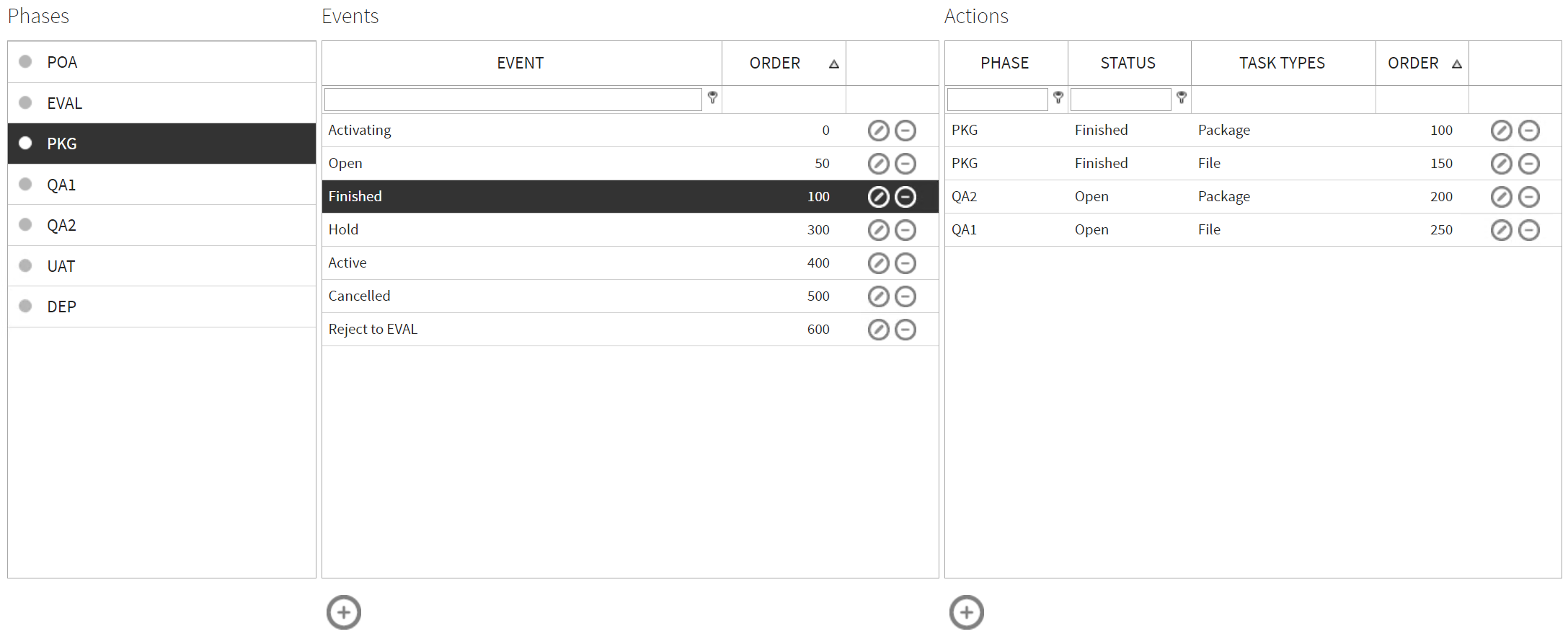The image size is (1568, 634).
Task: Select the EVAL phase
Action: pyautogui.click(x=161, y=103)
